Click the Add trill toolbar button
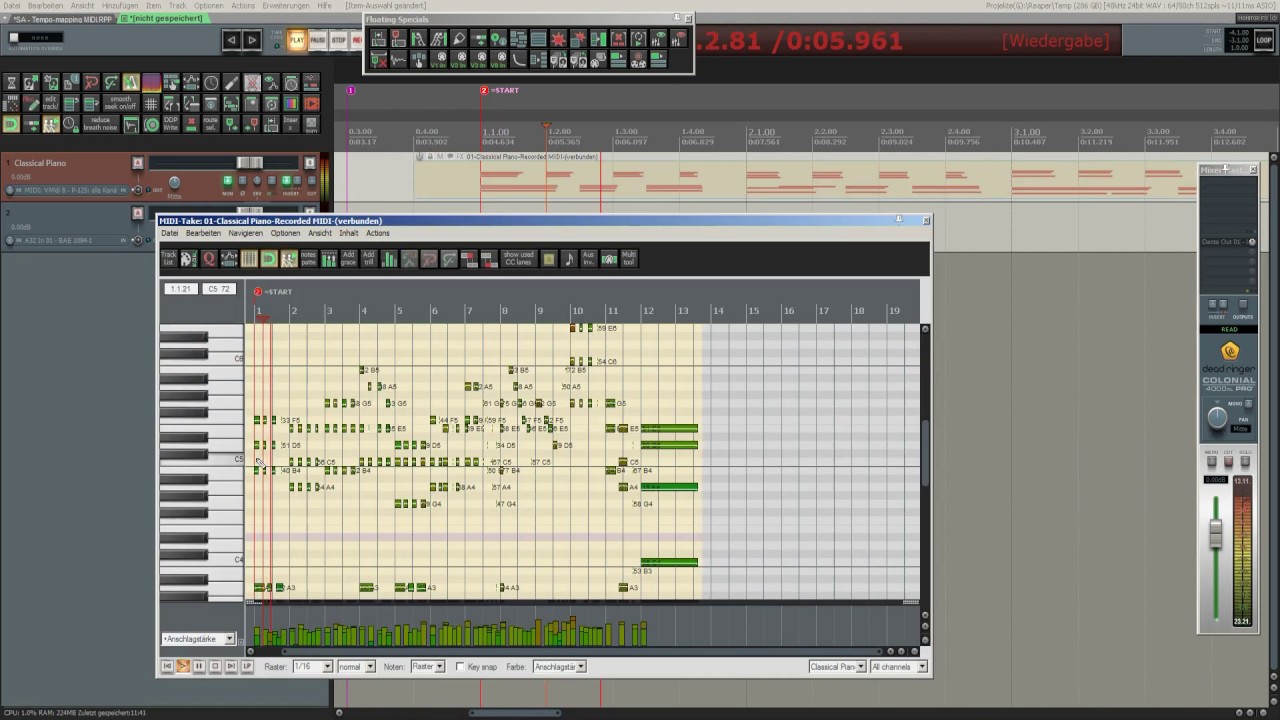Image resolution: width=1280 pixels, height=720 pixels. (x=368, y=258)
